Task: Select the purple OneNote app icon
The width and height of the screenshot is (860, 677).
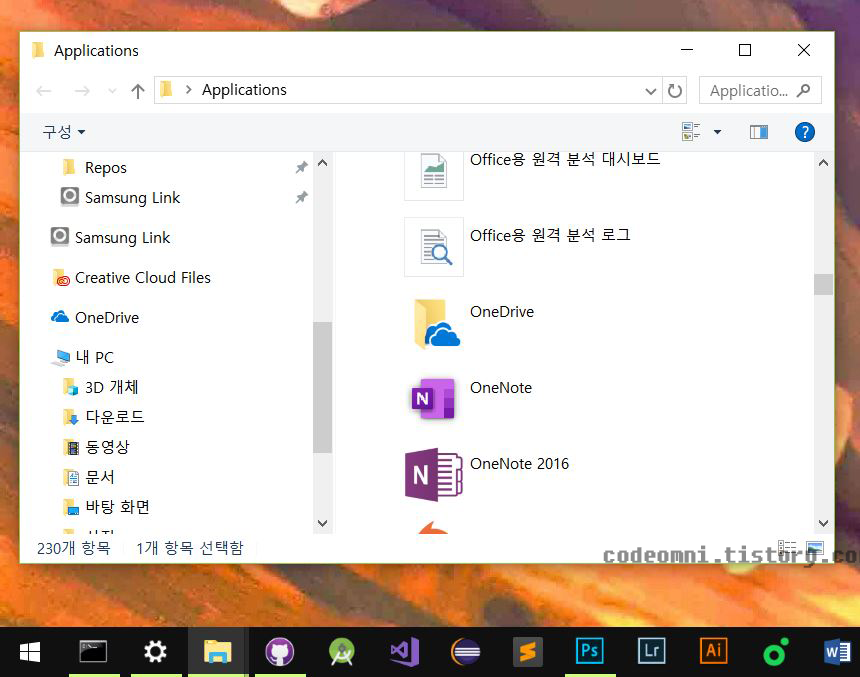Action: 433,399
